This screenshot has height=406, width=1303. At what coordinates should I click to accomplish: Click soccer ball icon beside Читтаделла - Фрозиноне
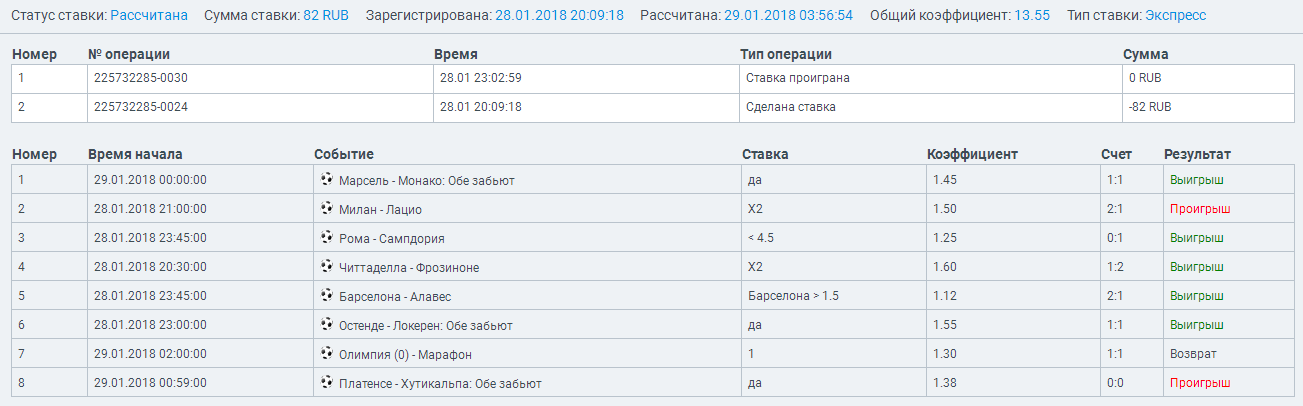[x=326, y=267]
